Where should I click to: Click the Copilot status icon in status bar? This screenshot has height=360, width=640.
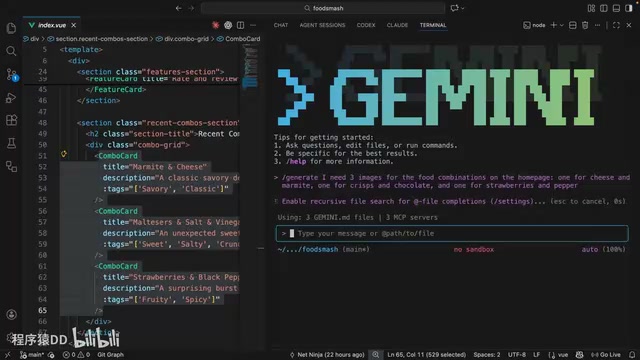[x=579, y=355]
